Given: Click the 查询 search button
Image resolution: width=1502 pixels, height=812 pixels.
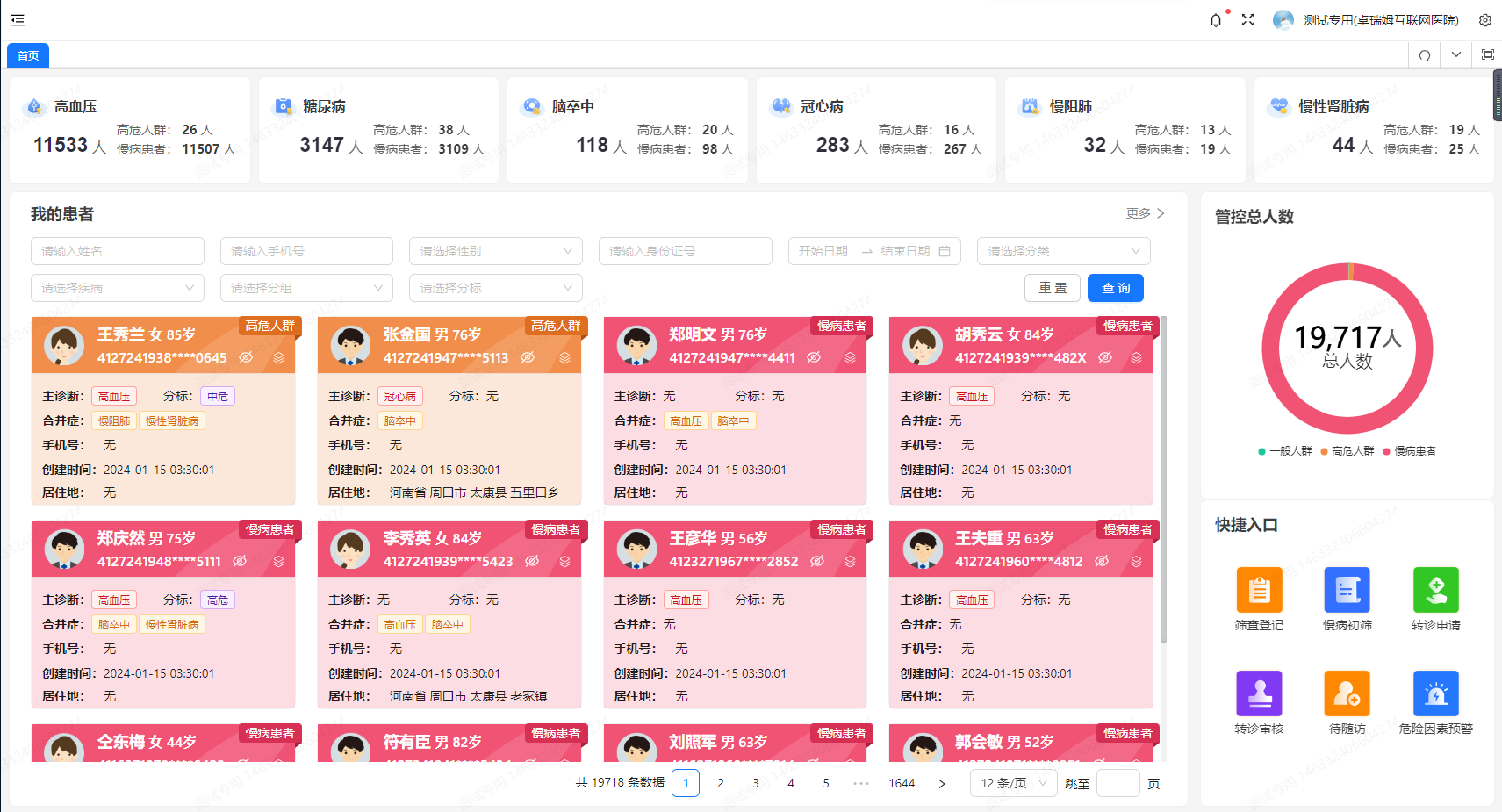Looking at the screenshot, I should click(1116, 288).
